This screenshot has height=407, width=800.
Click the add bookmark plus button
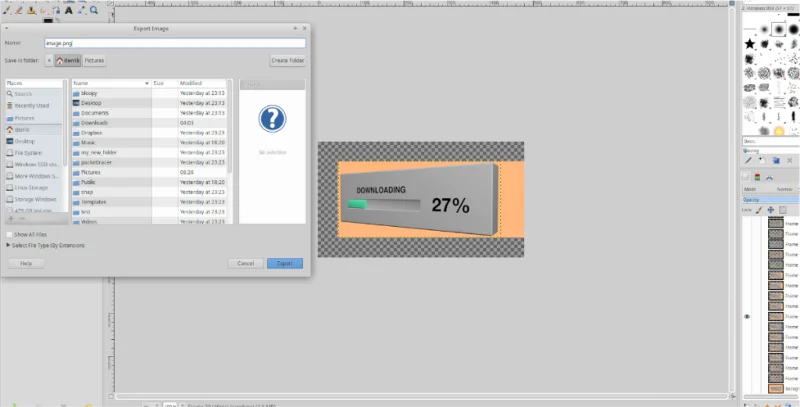pyautogui.click(x=11, y=218)
